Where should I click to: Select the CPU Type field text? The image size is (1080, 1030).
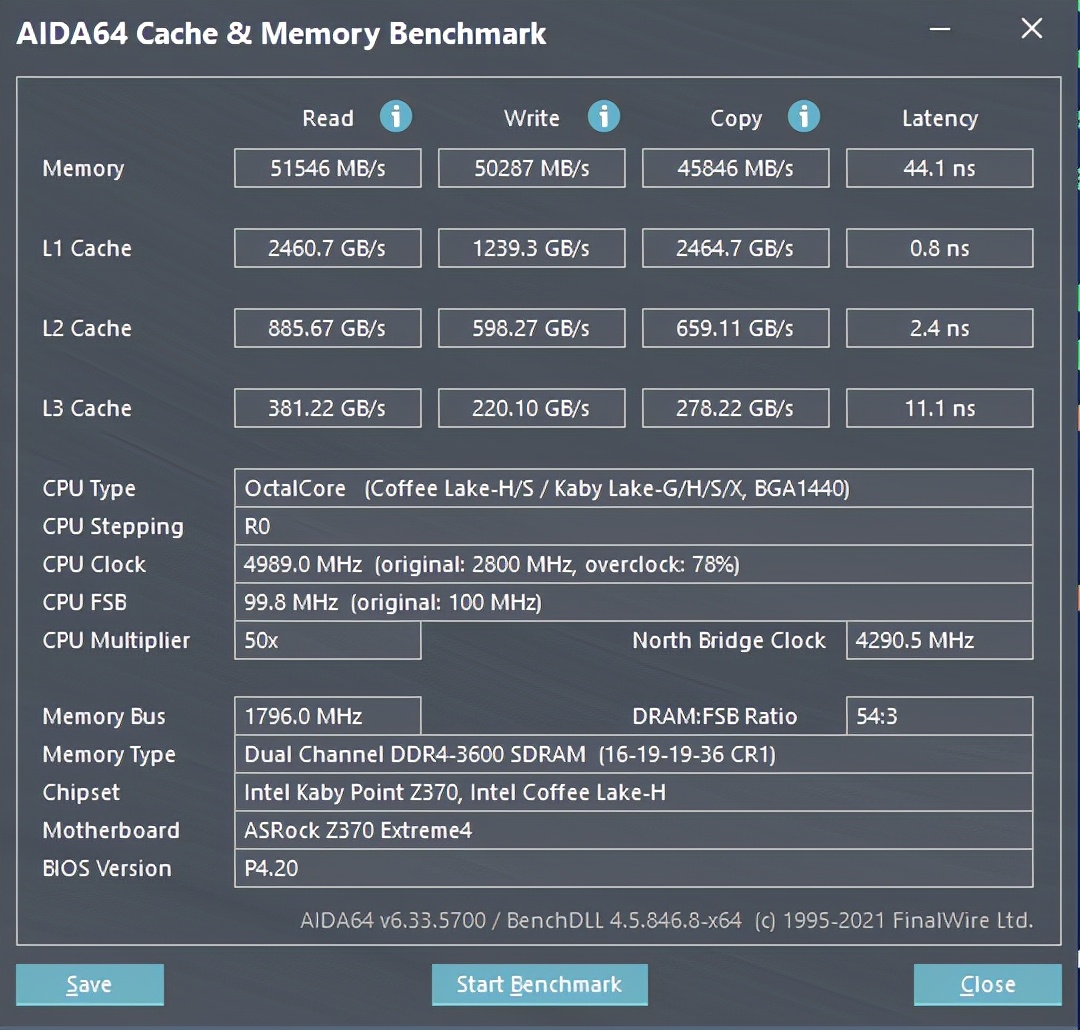[633, 488]
